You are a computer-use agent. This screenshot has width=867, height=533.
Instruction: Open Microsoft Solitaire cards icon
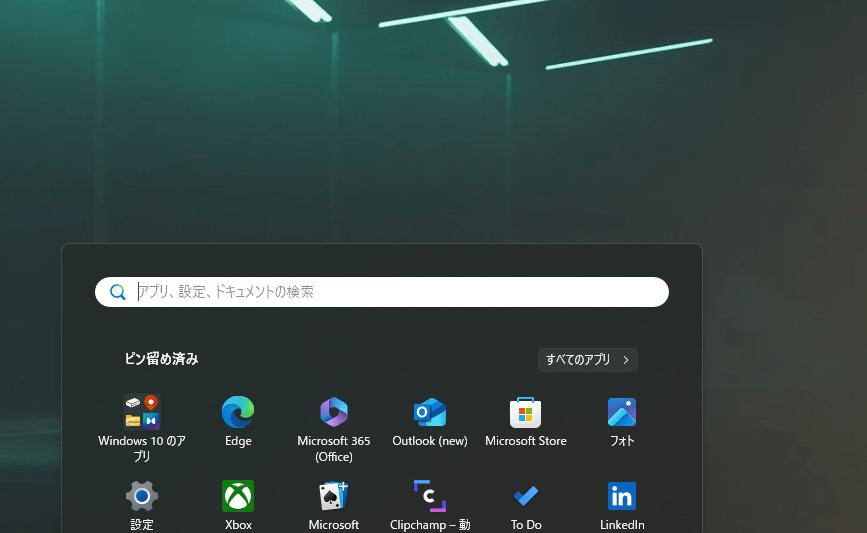[x=333, y=496]
